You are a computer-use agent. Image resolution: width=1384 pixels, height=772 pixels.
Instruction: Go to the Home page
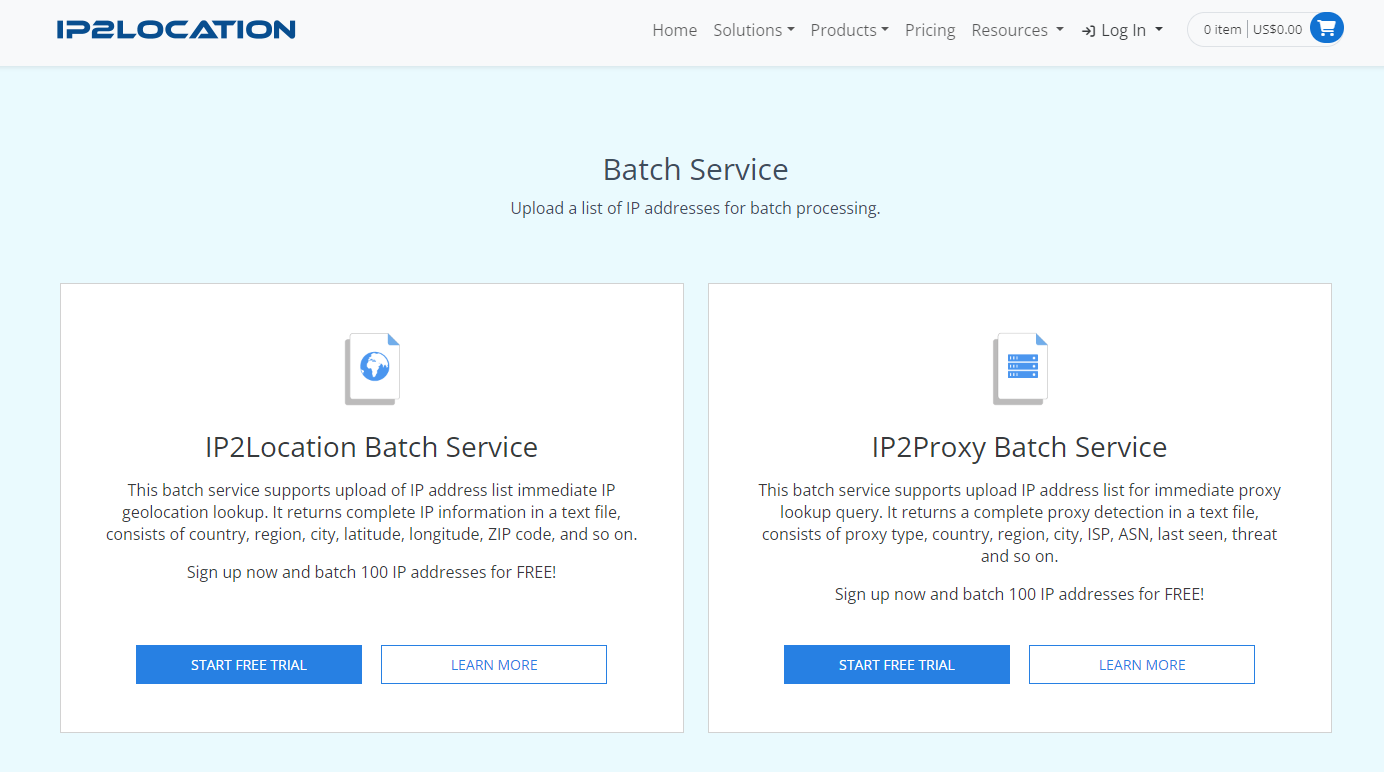pos(675,30)
